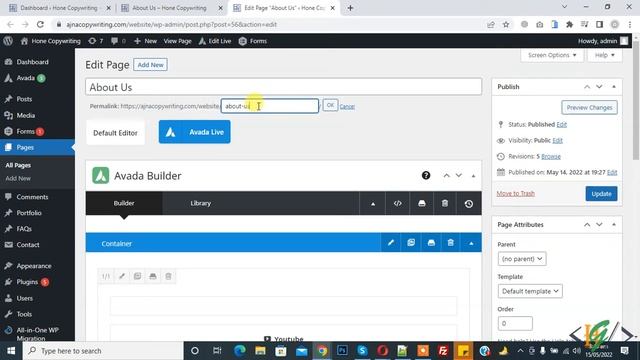Viewport: 640px width, 360px height.
Task: Delete the column with the trash icon
Action: tap(168, 276)
